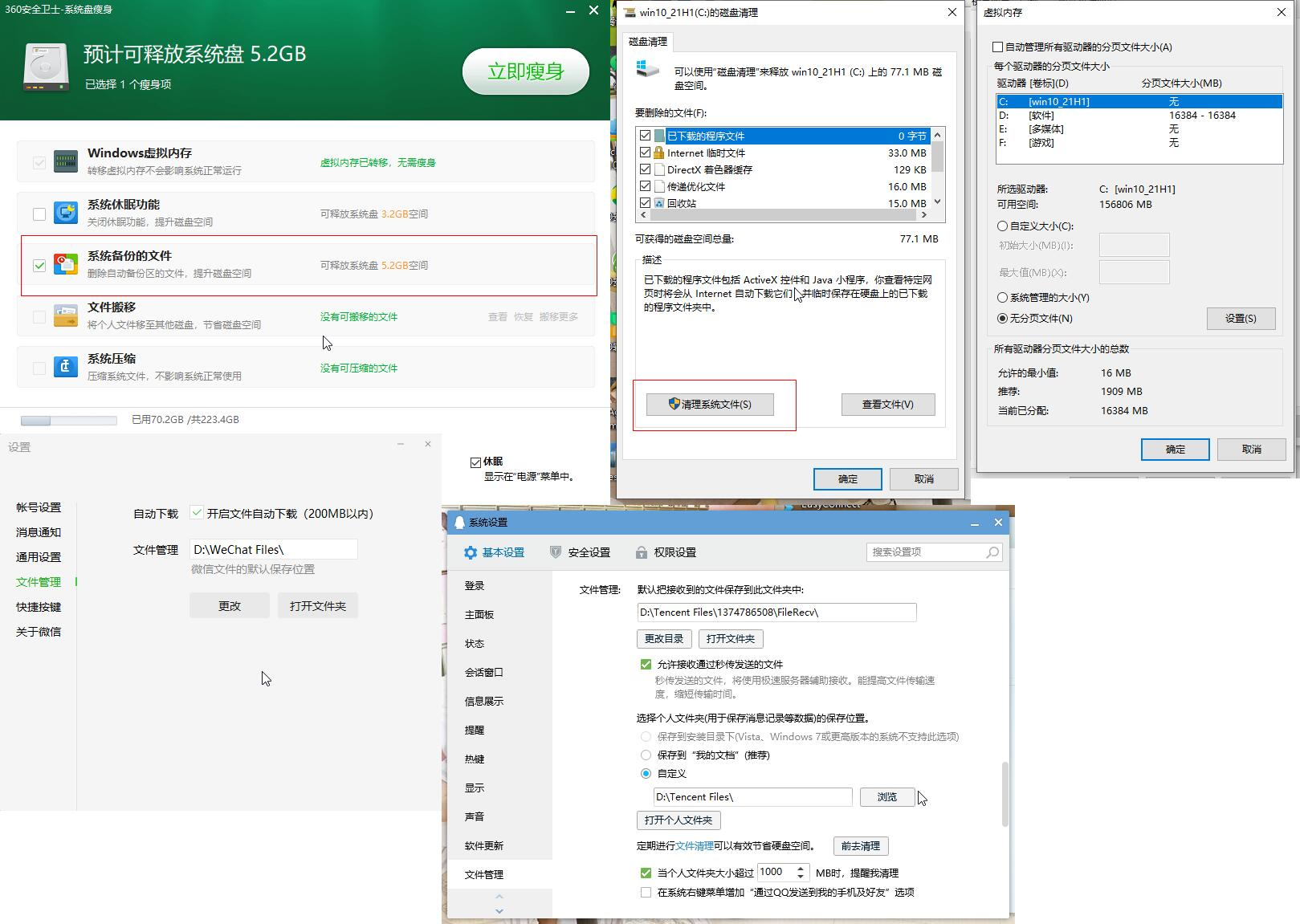Click the down chevron under QQ settings sidebar
Screen dimensions: 1300x924
(x=499, y=910)
